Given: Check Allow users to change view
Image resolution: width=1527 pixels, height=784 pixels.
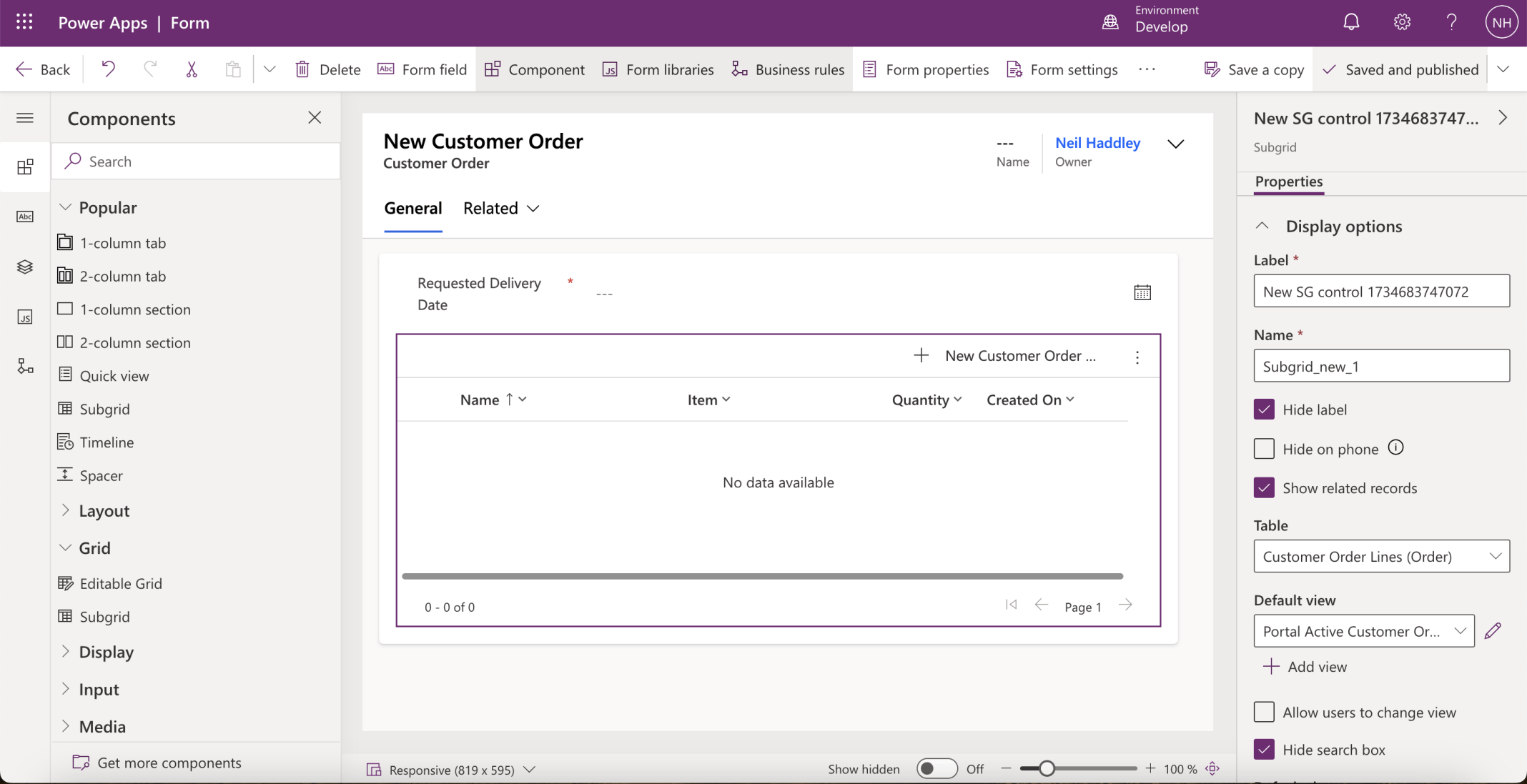Looking at the screenshot, I should [1264, 713].
